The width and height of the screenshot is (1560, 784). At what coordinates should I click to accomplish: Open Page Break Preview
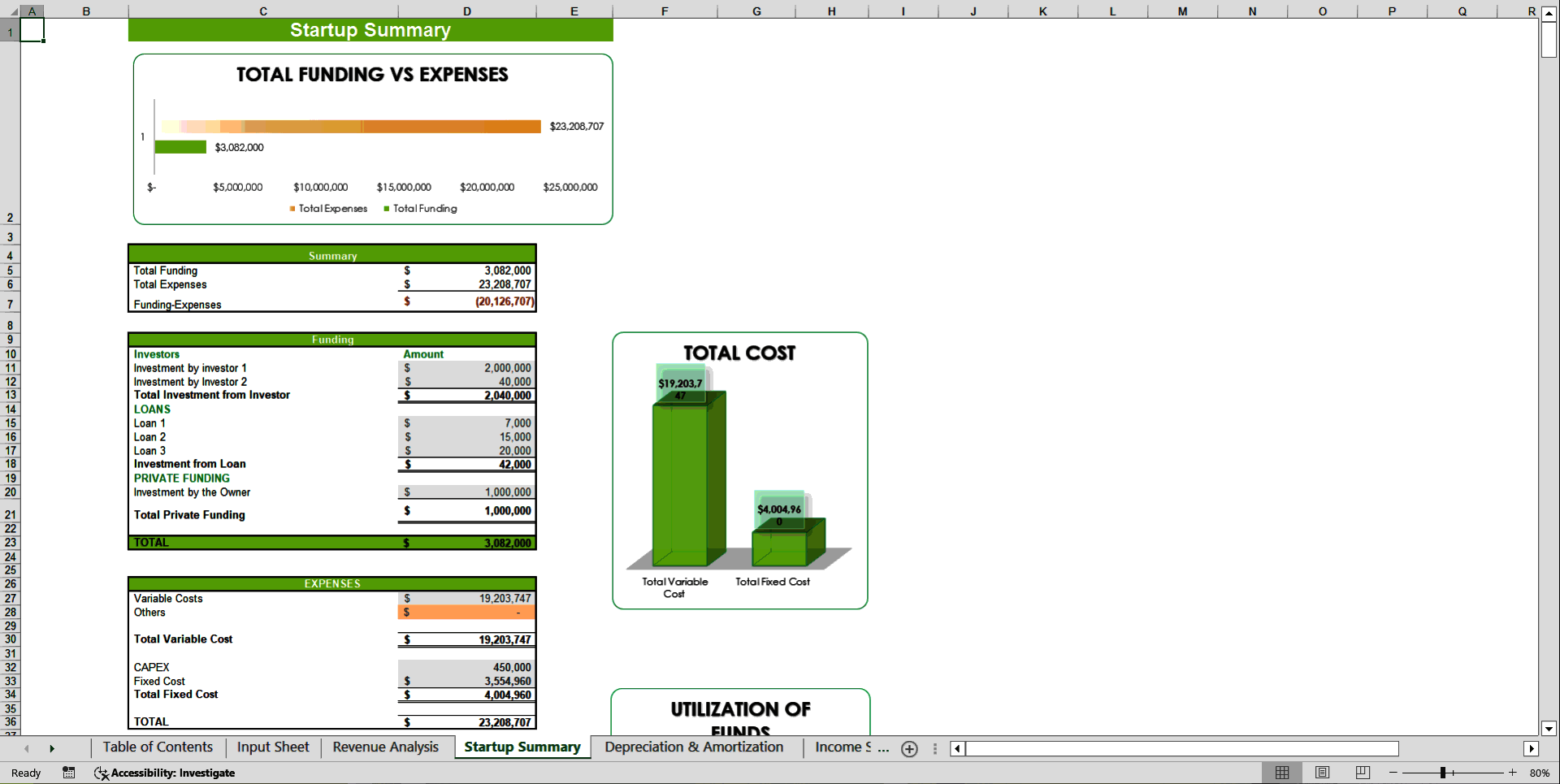pos(1363,773)
